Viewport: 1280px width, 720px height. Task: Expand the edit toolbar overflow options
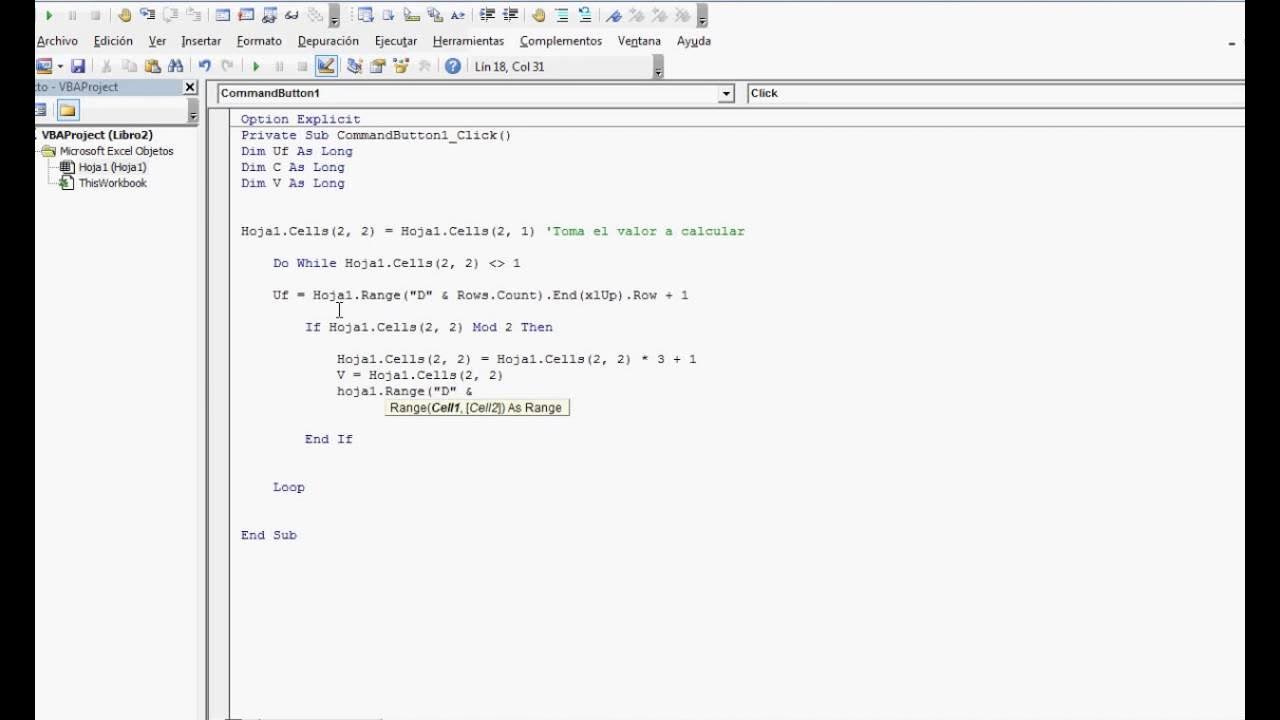point(703,16)
